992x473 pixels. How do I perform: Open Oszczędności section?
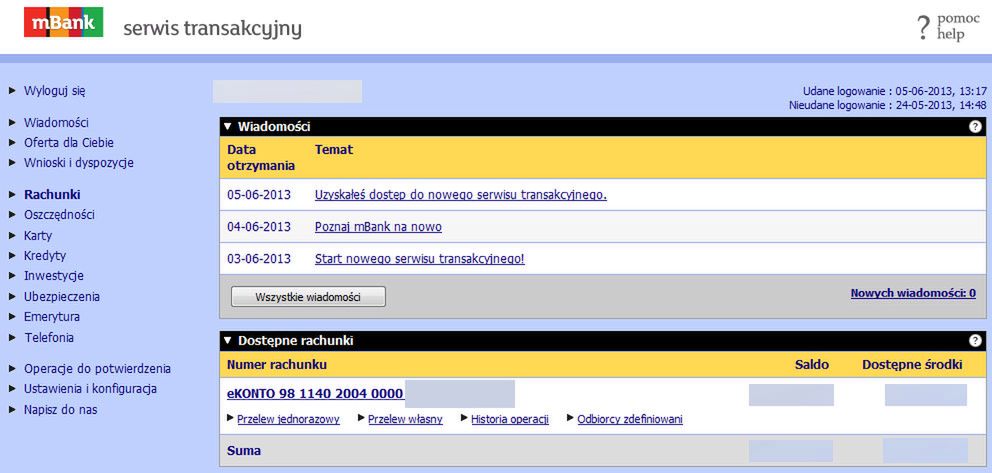(59, 215)
